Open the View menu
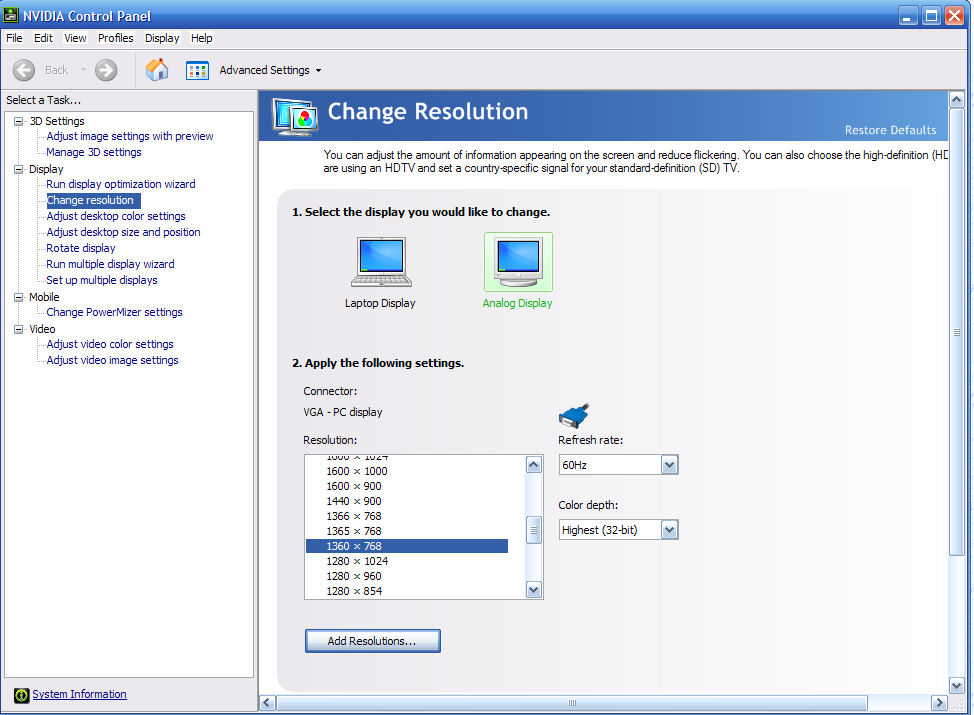The height and width of the screenshot is (715, 974). 75,38
